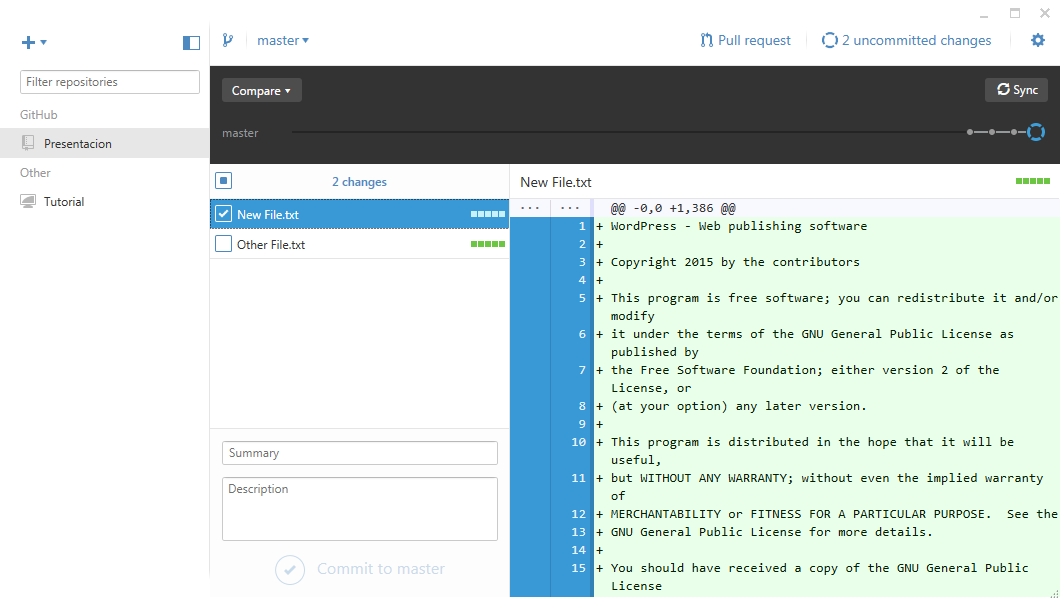This screenshot has width=1060, height=600.
Task: Click the 'Copyright 2015 by the contributors' line
Action: (735, 262)
